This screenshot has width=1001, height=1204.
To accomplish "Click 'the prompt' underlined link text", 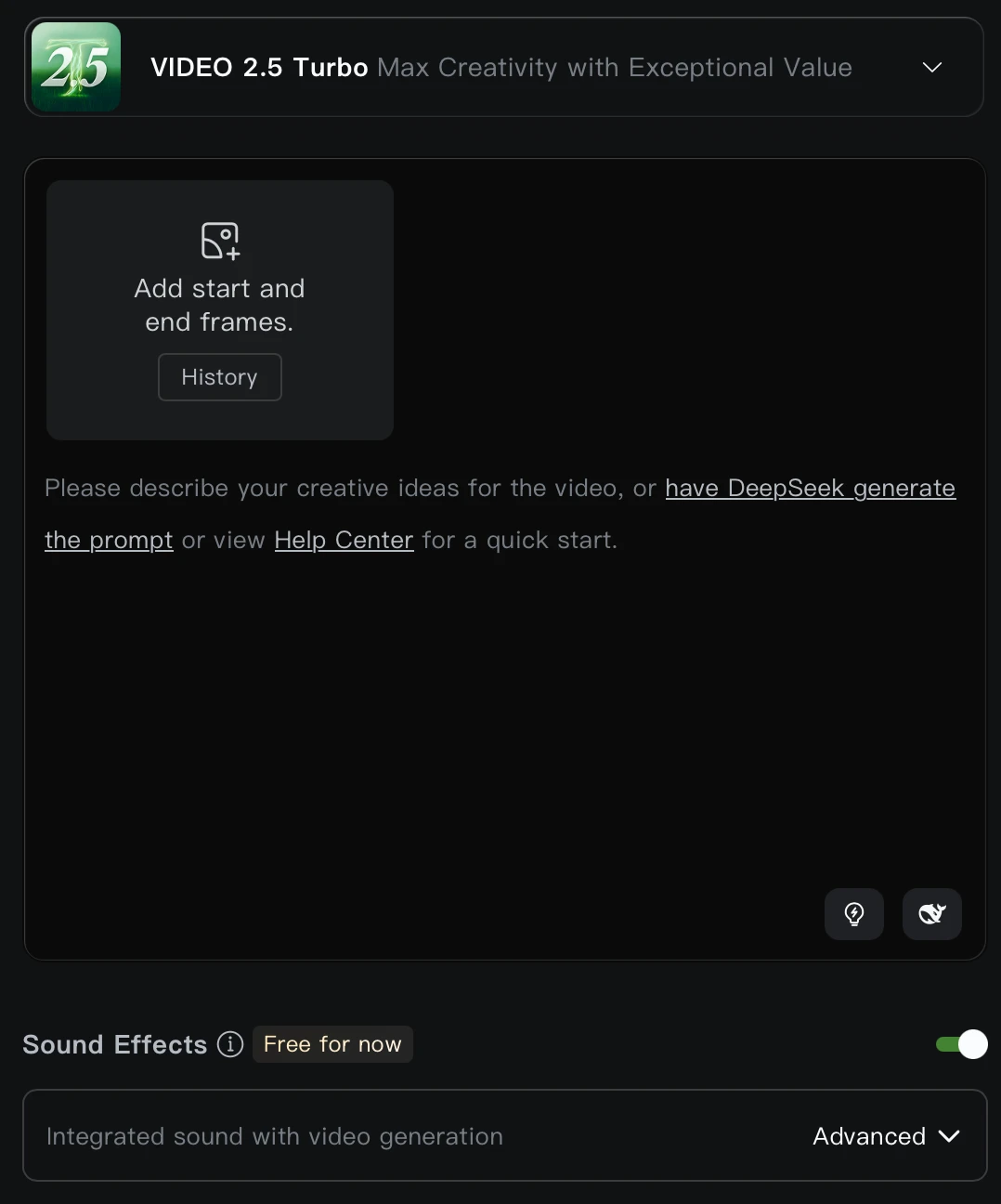I will pos(109,540).
